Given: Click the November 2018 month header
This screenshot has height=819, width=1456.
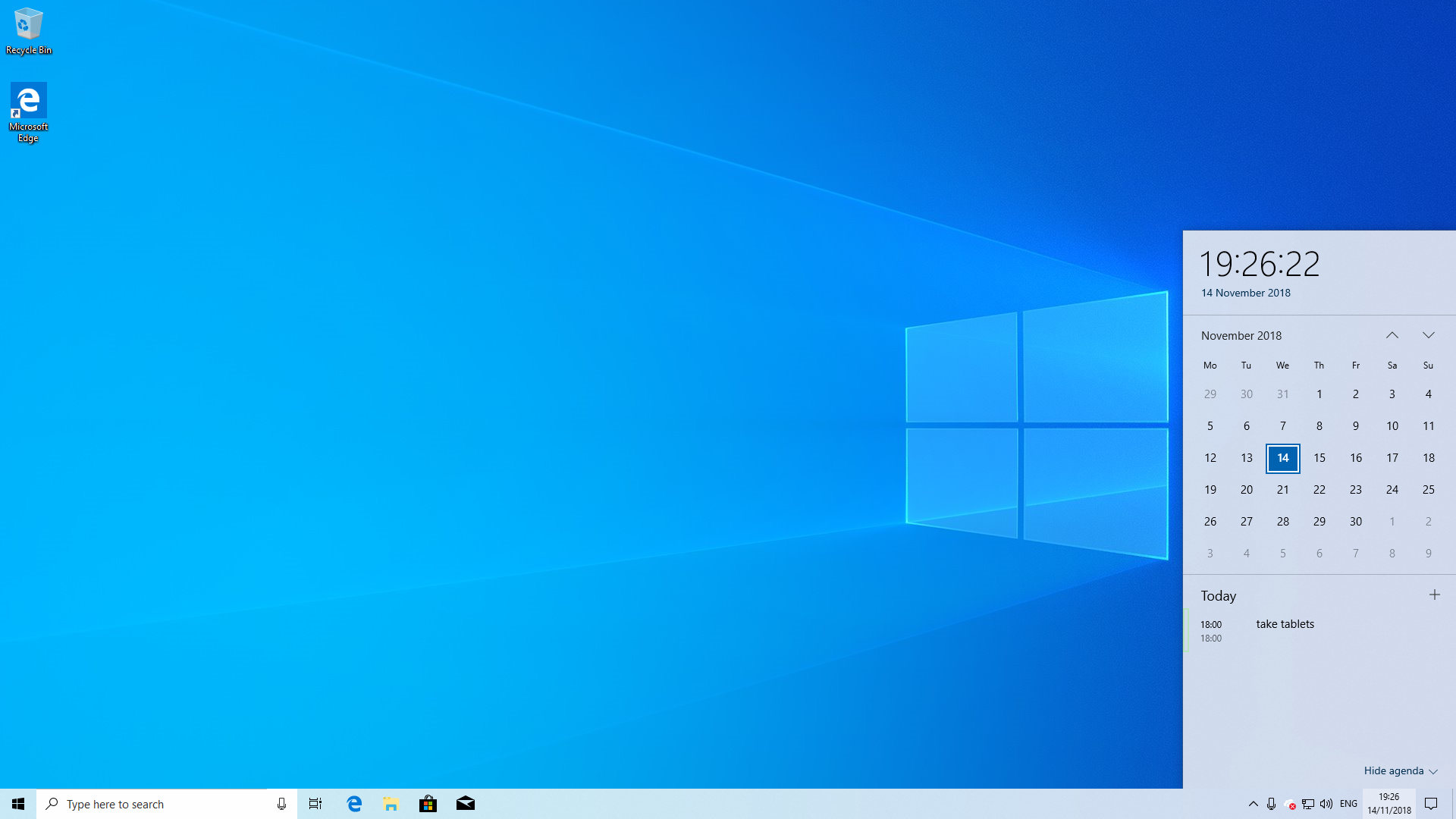Looking at the screenshot, I should 1241,335.
